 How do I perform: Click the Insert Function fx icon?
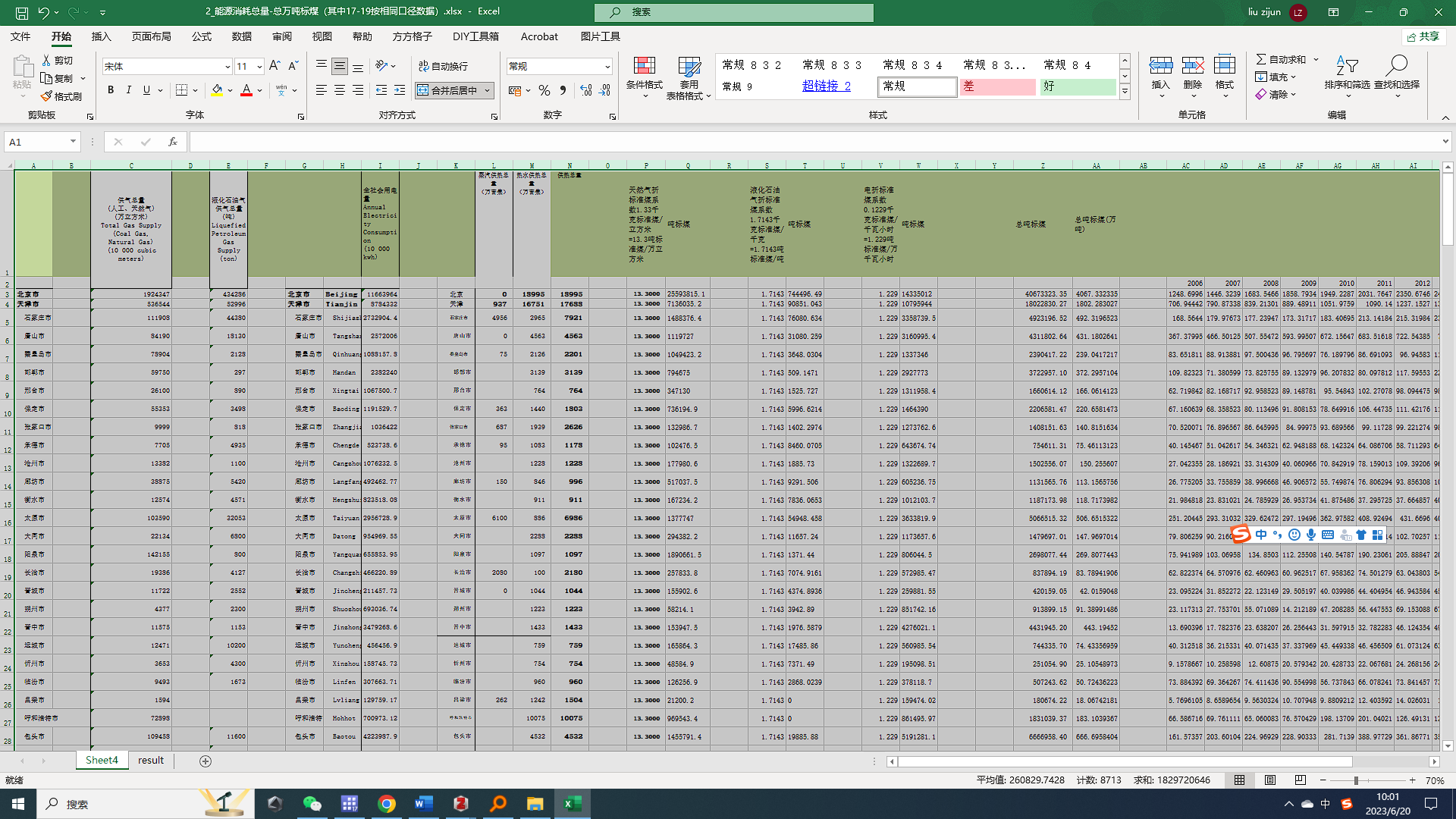(173, 142)
